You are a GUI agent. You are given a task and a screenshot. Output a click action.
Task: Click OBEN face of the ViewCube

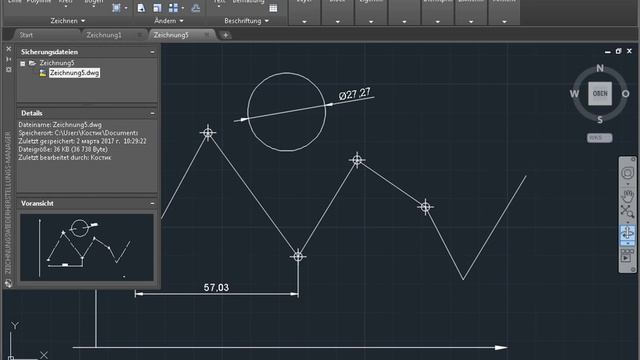pyautogui.click(x=600, y=93)
